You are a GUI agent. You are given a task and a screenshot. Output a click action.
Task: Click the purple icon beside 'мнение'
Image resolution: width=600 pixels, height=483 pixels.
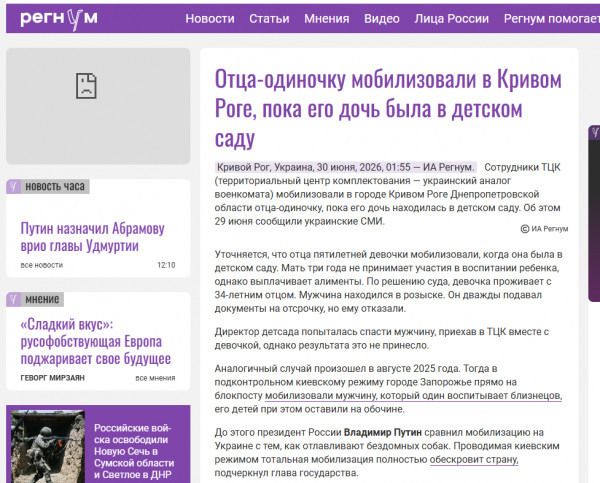[13, 299]
